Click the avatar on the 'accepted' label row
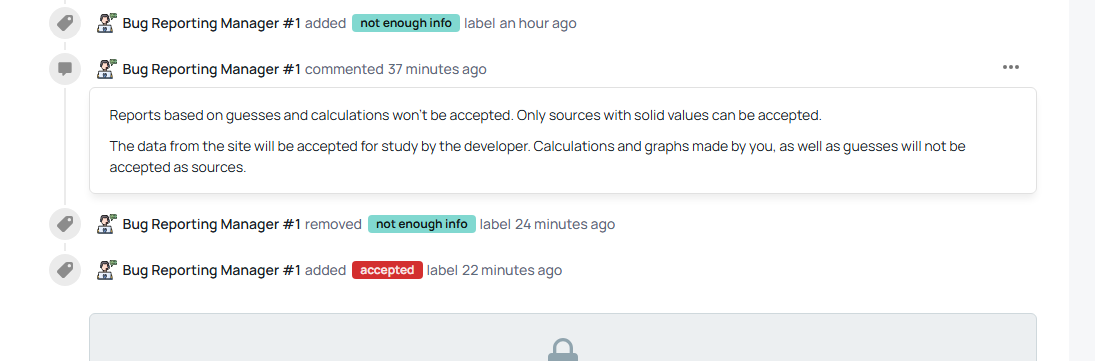 point(107,270)
